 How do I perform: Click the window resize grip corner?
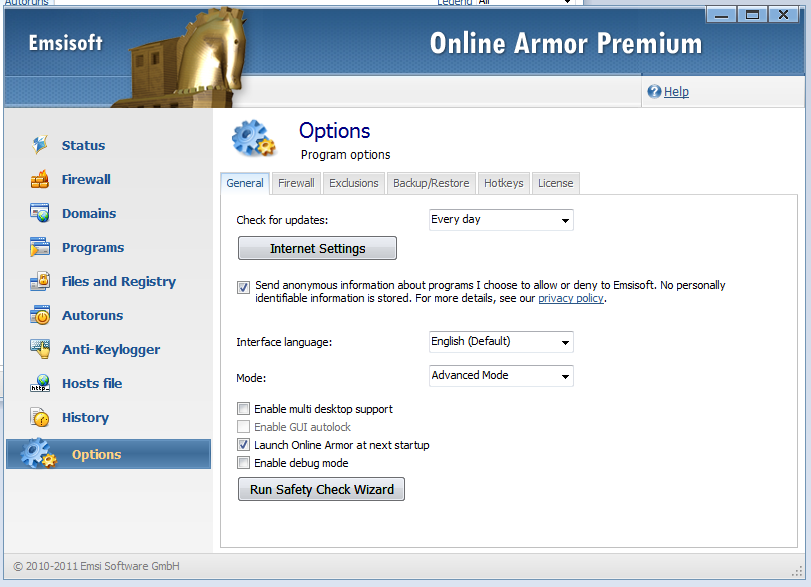point(797,571)
